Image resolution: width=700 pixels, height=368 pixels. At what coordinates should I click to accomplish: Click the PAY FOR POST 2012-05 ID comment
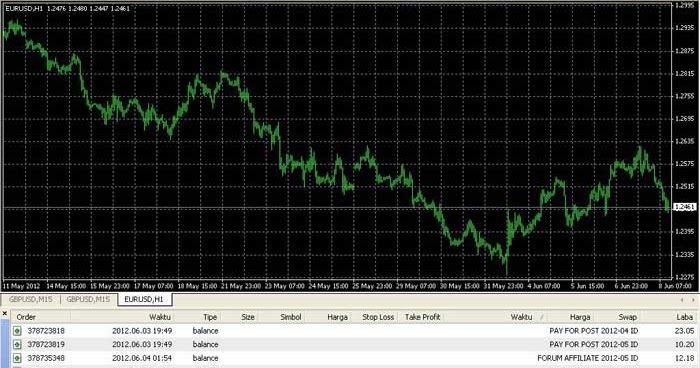pyautogui.click(x=593, y=344)
